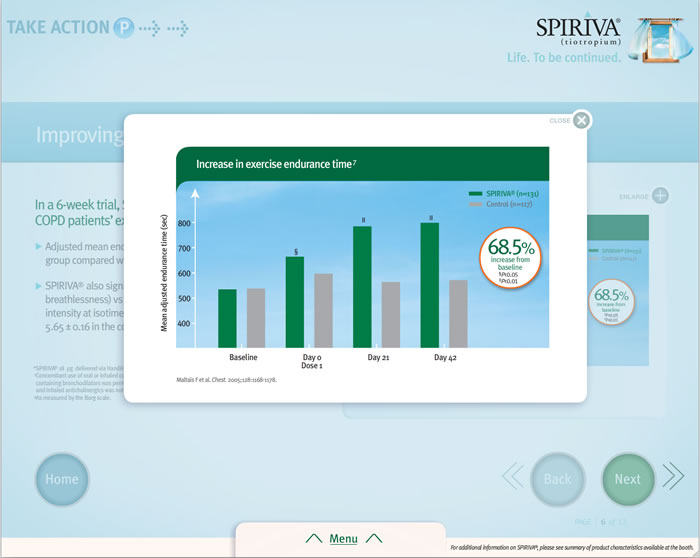The width and height of the screenshot is (700, 558).
Task: Click the first dotted arrow in header
Action: (x=150, y=28)
